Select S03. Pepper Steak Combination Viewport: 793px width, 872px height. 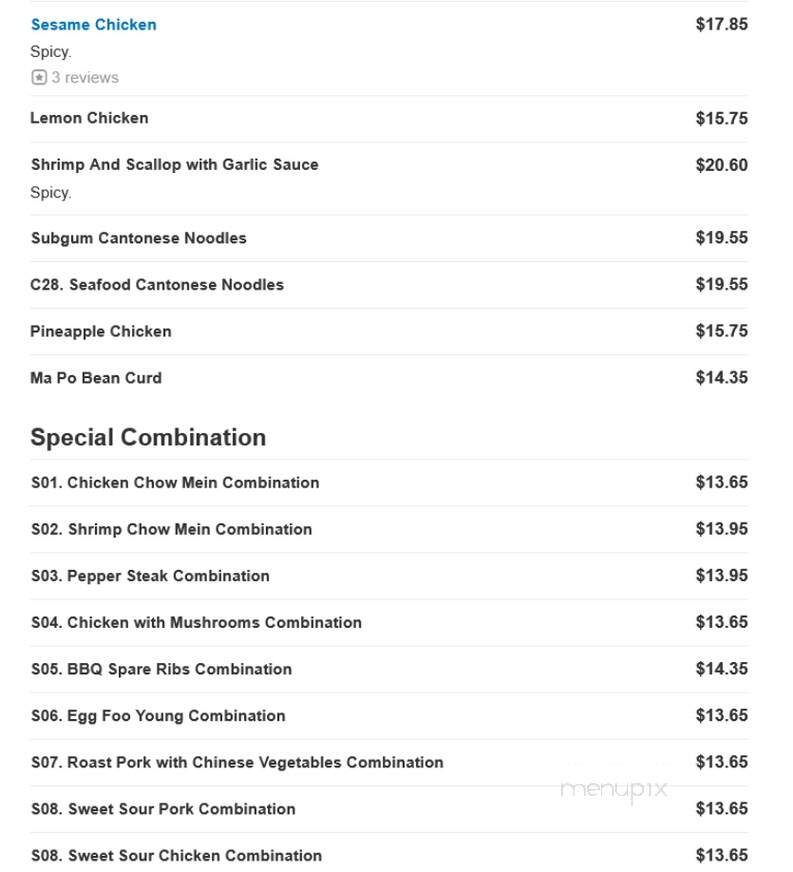point(150,576)
